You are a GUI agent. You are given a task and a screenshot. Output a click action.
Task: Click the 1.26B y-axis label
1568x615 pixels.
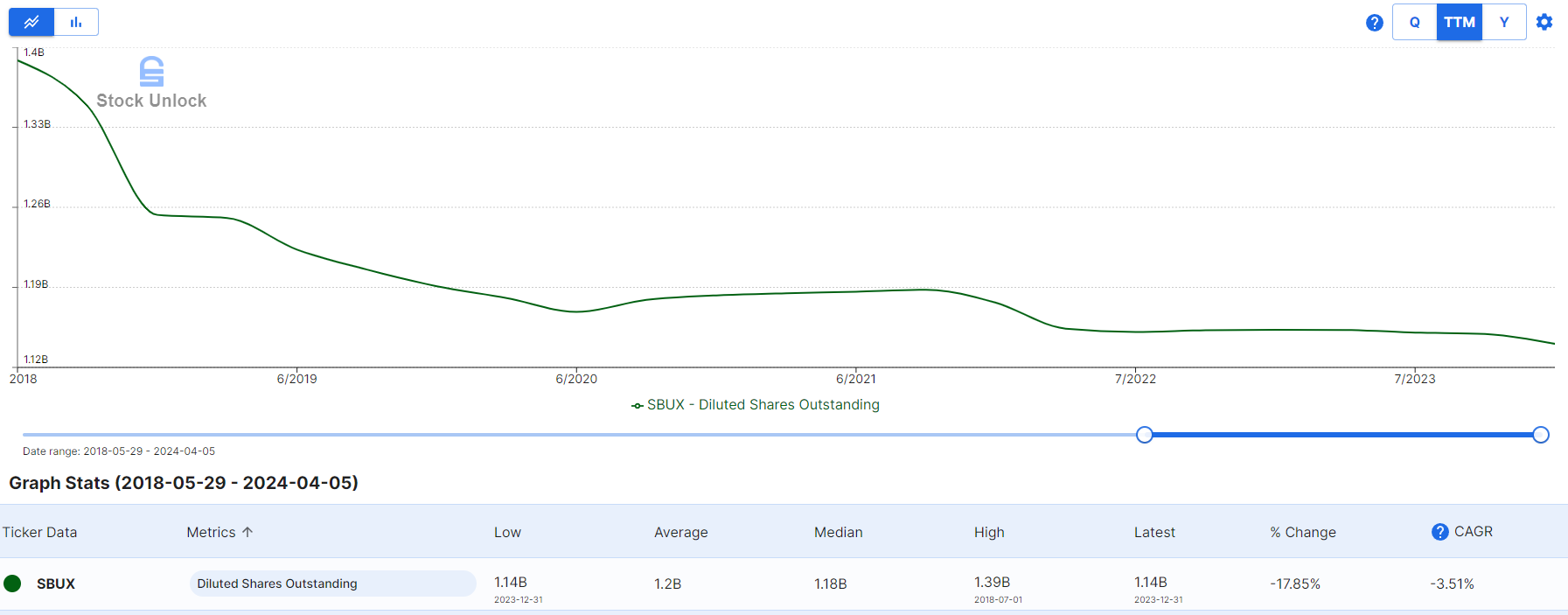pyautogui.click(x=37, y=204)
